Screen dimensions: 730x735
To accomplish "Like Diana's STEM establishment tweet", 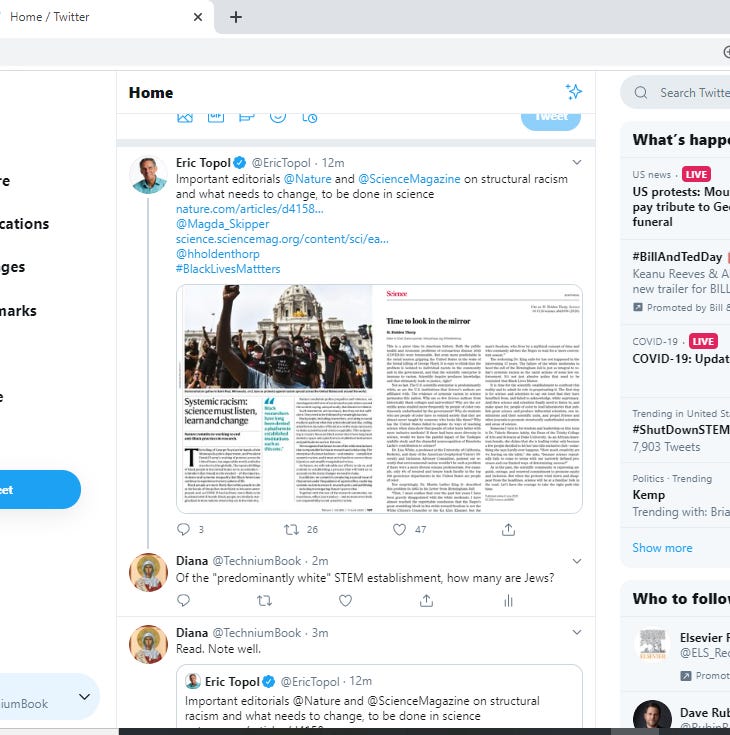I will 346,600.
